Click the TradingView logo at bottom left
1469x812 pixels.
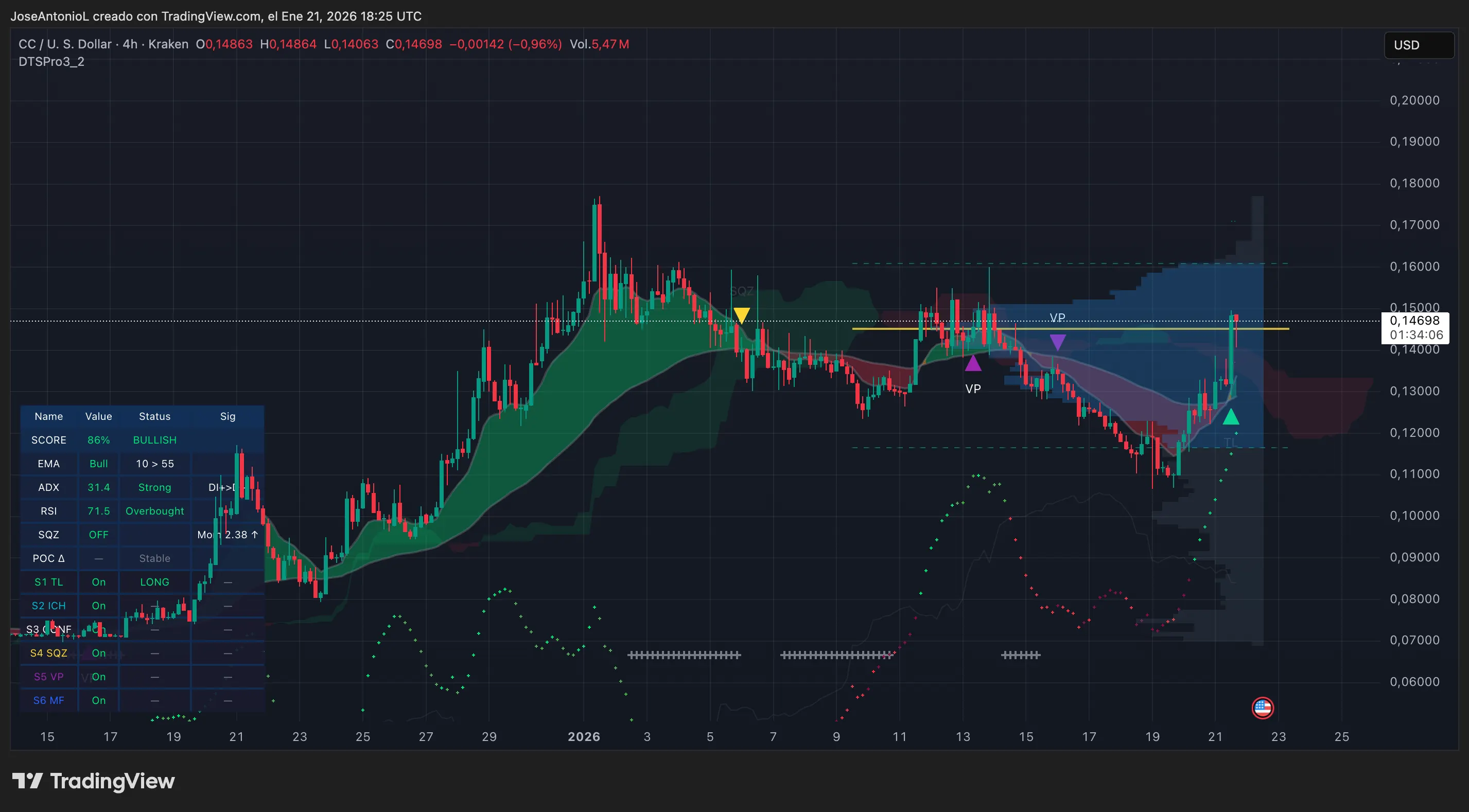pos(94,781)
